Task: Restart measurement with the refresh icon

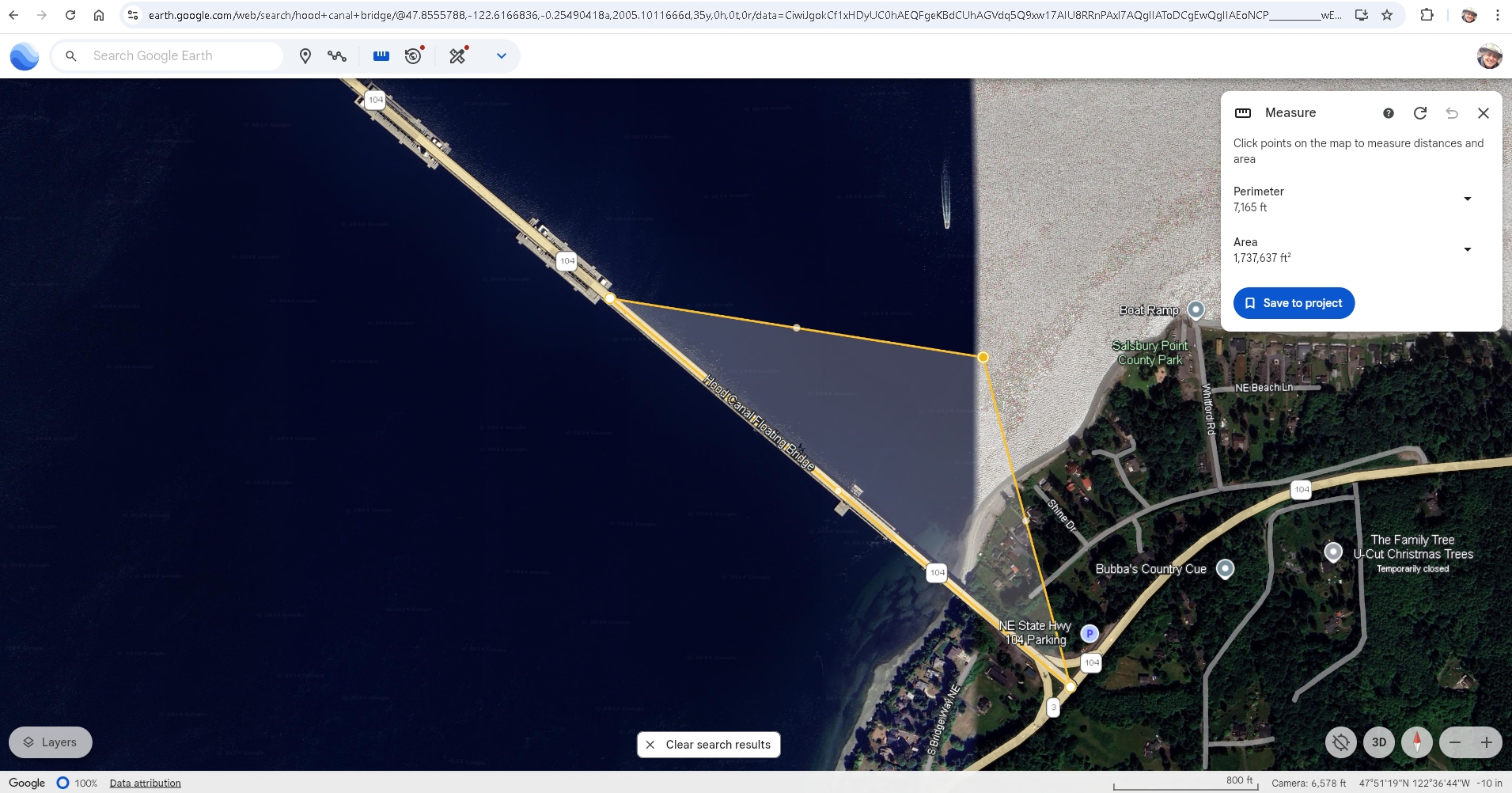Action: pyautogui.click(x=1420, y=113)
